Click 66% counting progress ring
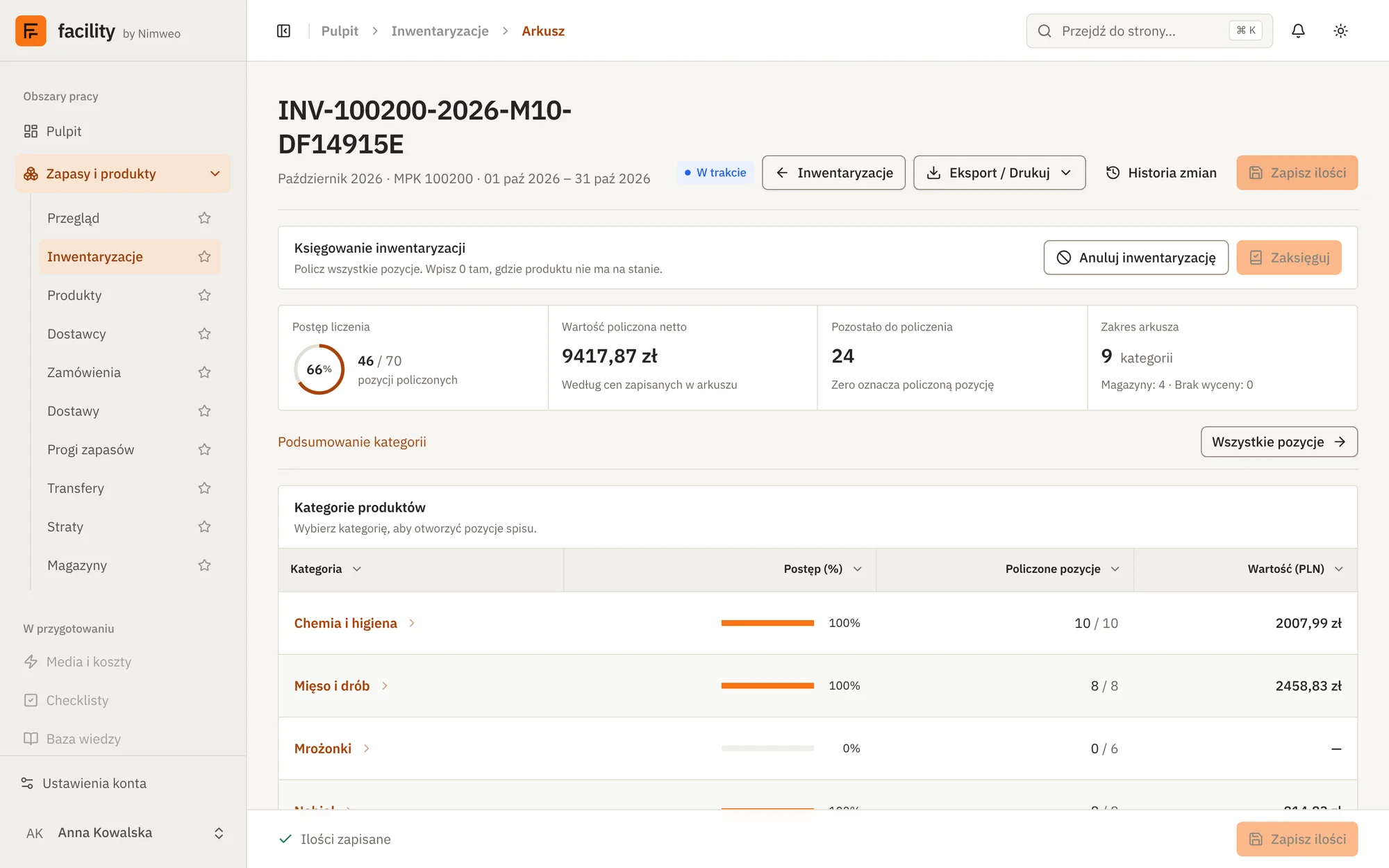Viewport: 1389px width, 868px height. tap(319, 369)
